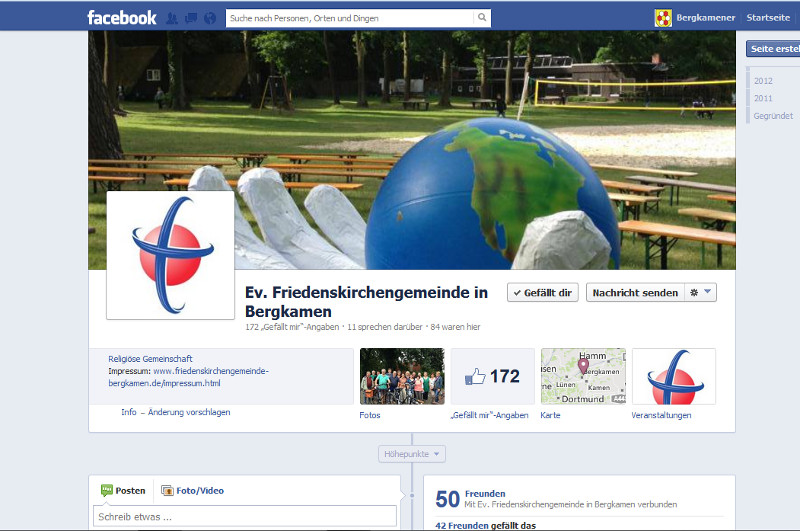Open the friend requests icon
This screenshot has width=800, height=531.
pyautogui.click(x=172, y=18)
